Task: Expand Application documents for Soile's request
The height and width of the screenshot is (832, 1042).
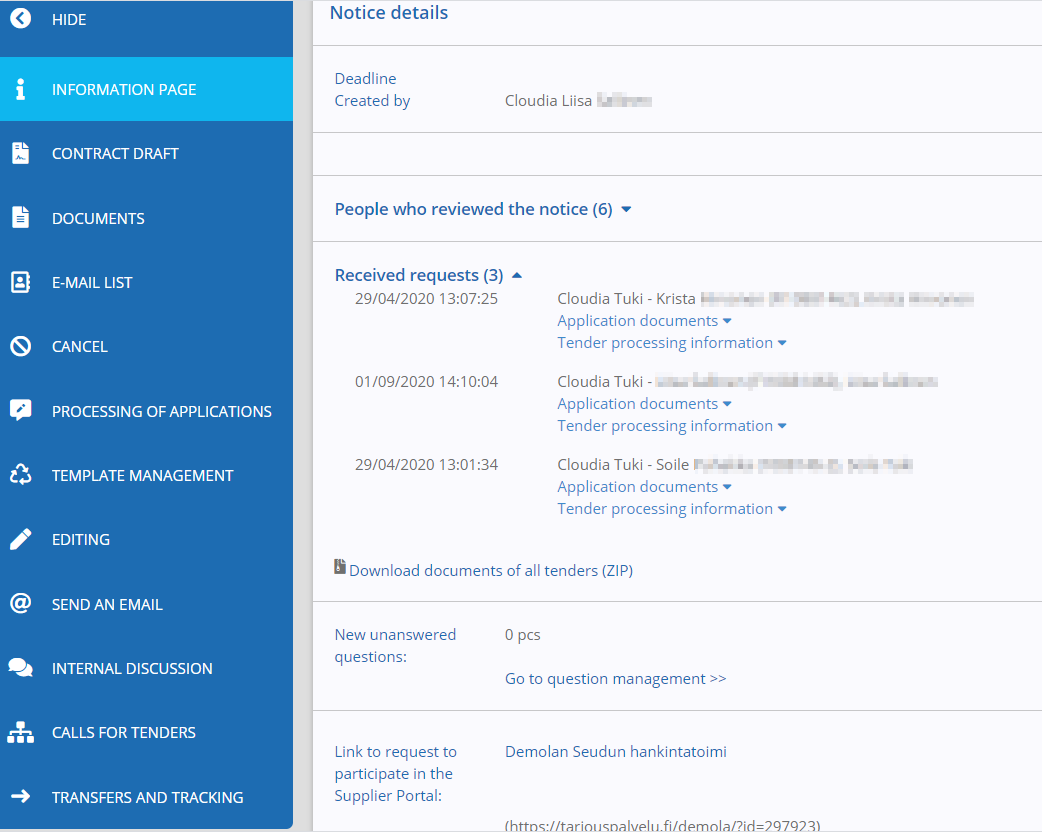Action: click(644, 487)
